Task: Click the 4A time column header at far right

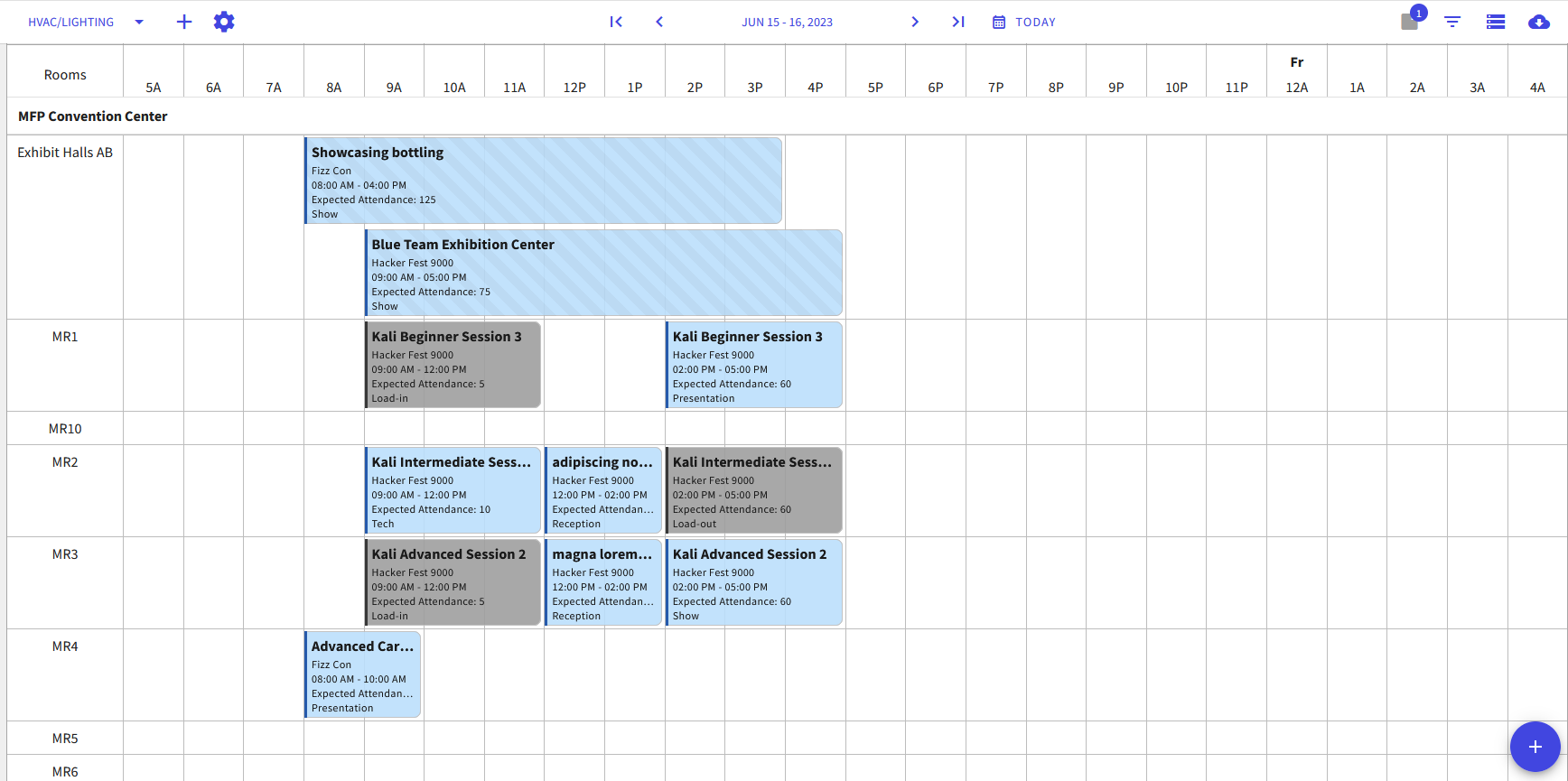Action: coord(1537,88)
